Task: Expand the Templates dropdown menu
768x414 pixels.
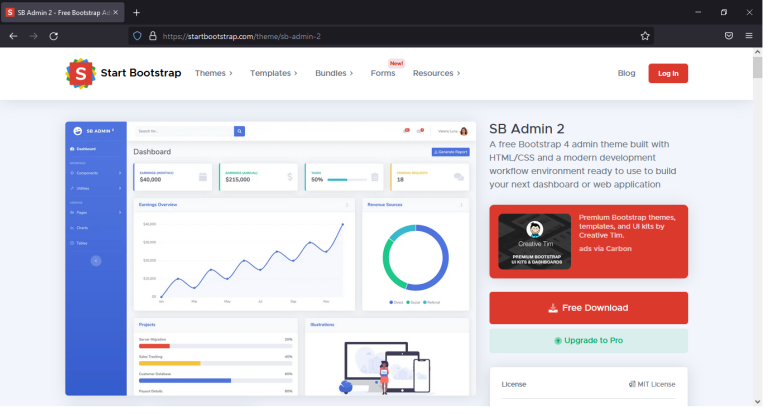Action: point(273,73)
